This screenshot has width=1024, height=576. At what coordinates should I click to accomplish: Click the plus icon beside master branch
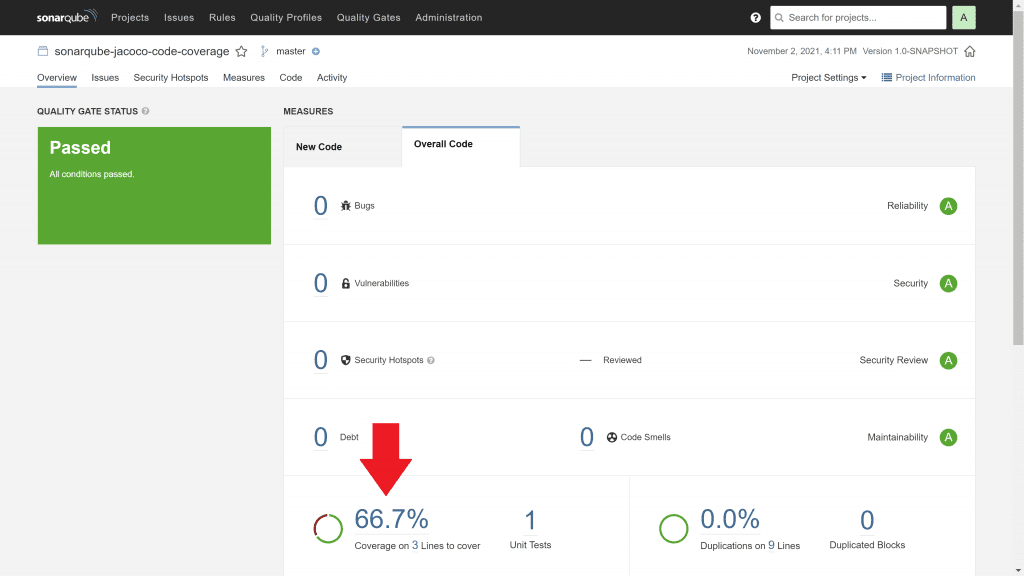pyautogui.click(x=316, y=51)
